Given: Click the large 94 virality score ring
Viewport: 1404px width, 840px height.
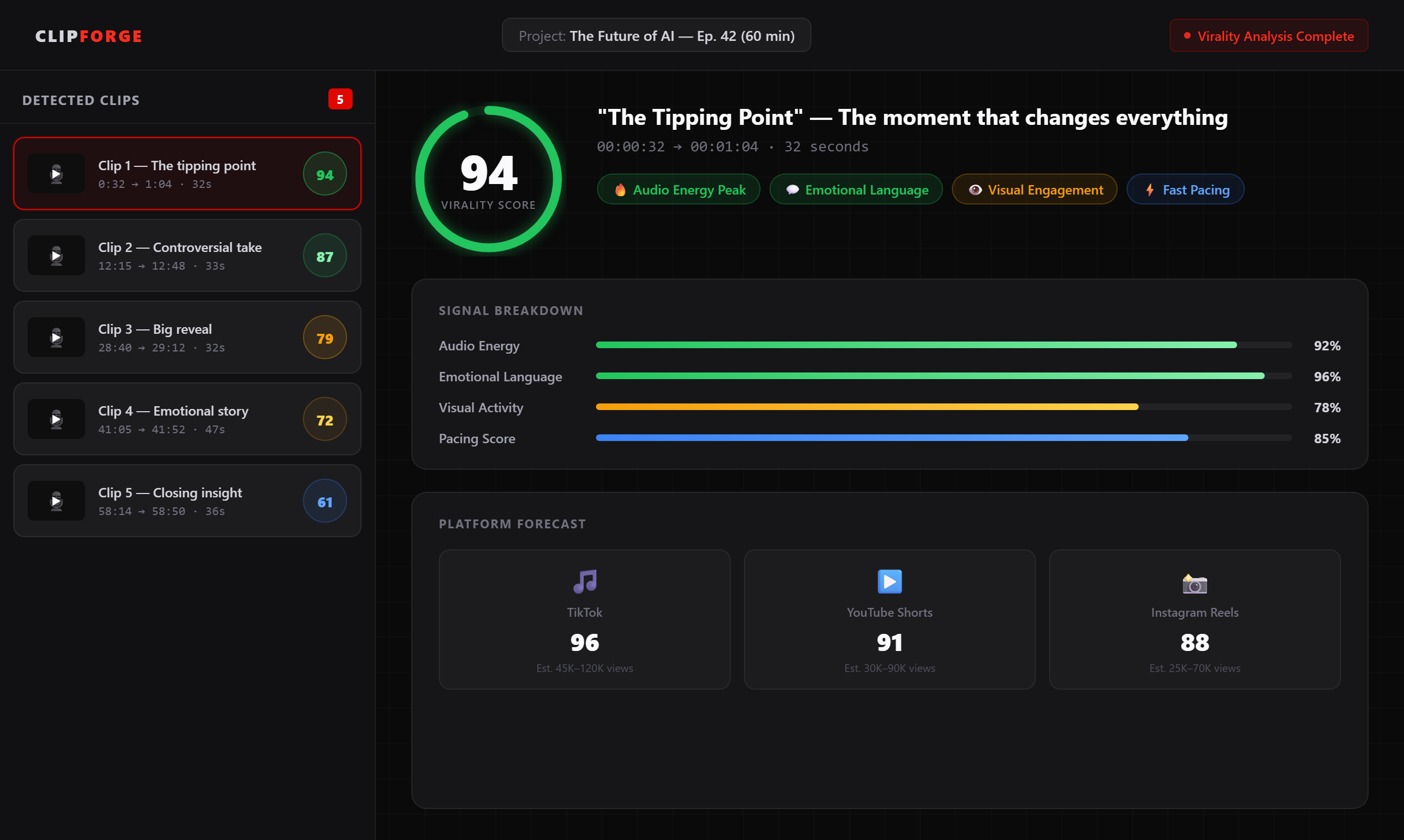Looking at the screenshot, I should click(x=488, y=179).
